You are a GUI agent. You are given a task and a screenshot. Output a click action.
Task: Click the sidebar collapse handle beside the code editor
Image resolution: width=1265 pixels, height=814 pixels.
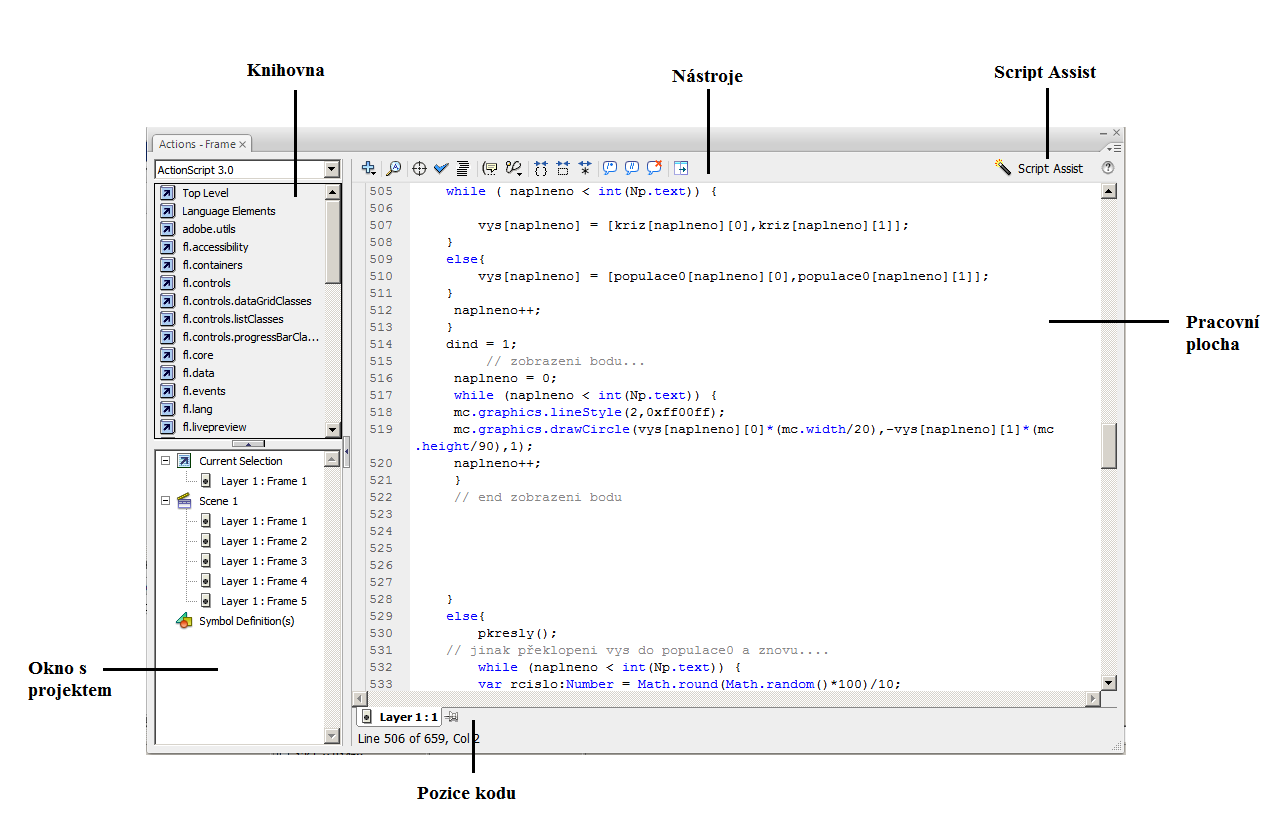coord(346,452)
